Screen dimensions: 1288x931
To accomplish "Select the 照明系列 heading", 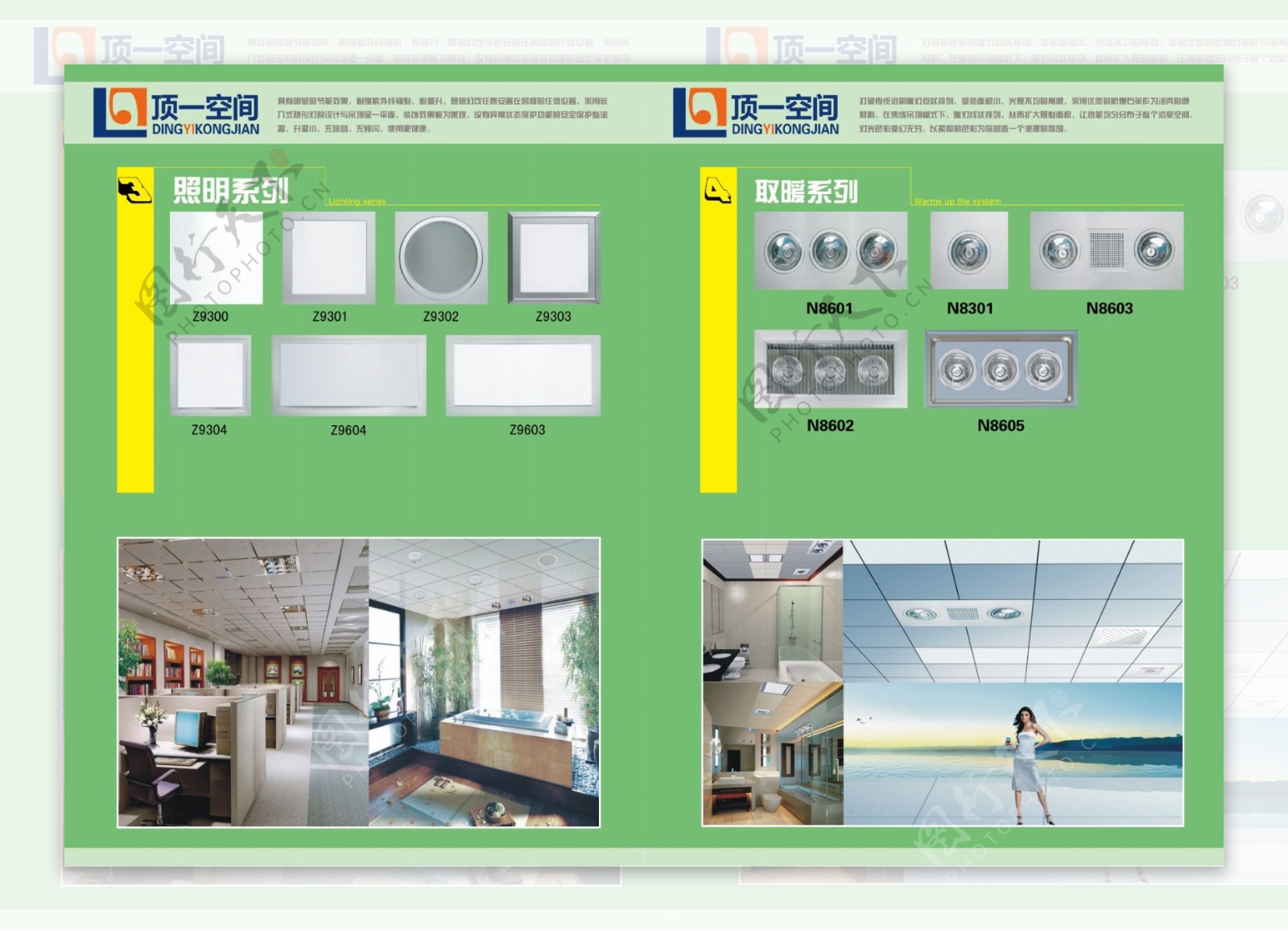I will tap(231, 191).
